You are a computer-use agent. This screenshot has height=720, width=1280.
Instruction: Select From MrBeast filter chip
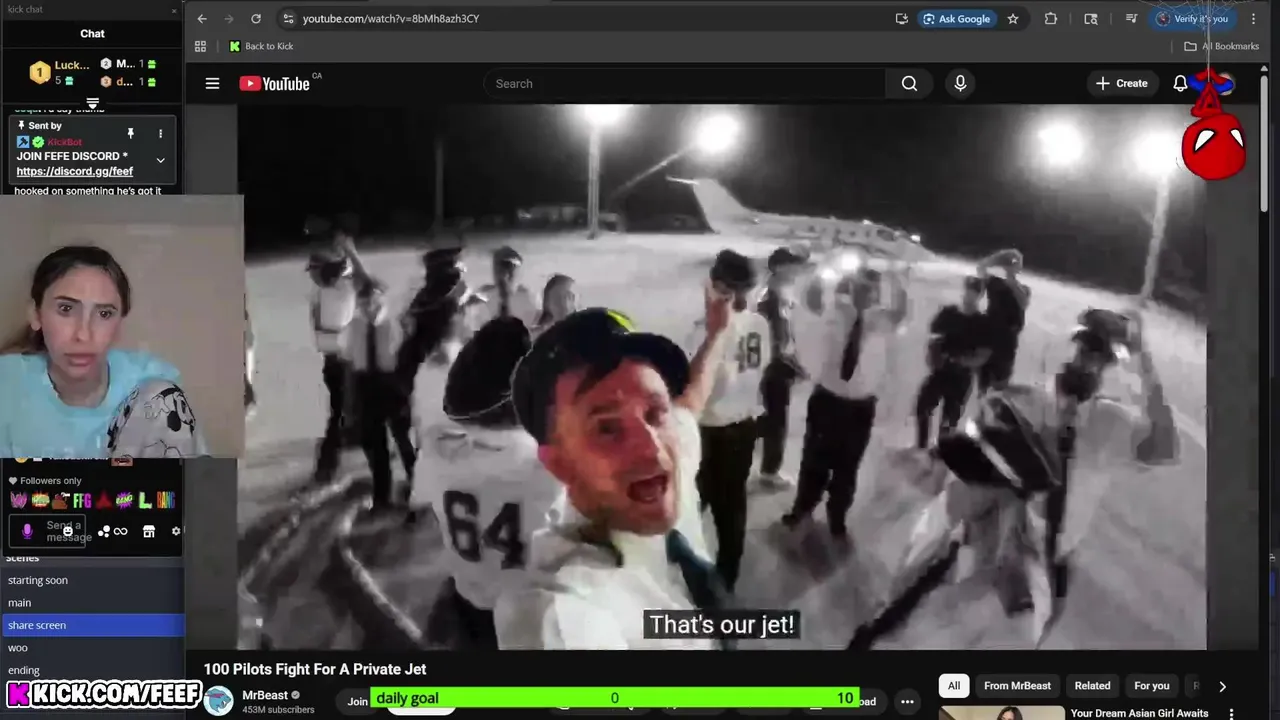point(1017,686)
